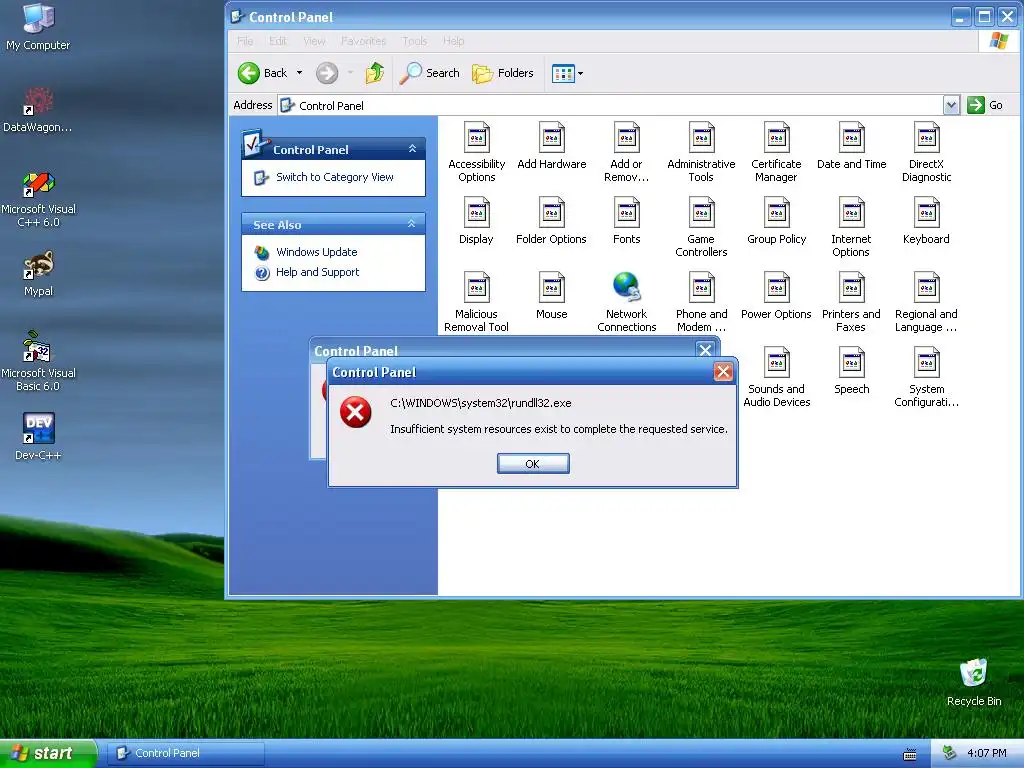Open the Recycle Bin
Viewport: 1024px width, 768px height.
tap(973, 682)
